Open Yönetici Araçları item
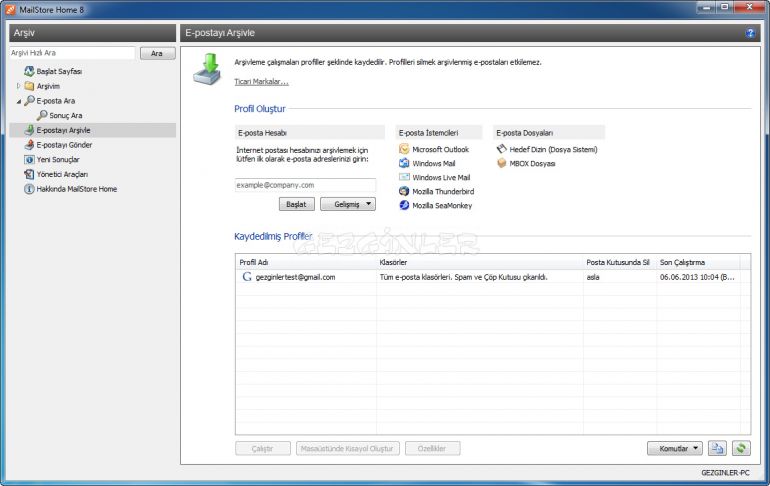770x486 pixels. click(x=56, y=174)
